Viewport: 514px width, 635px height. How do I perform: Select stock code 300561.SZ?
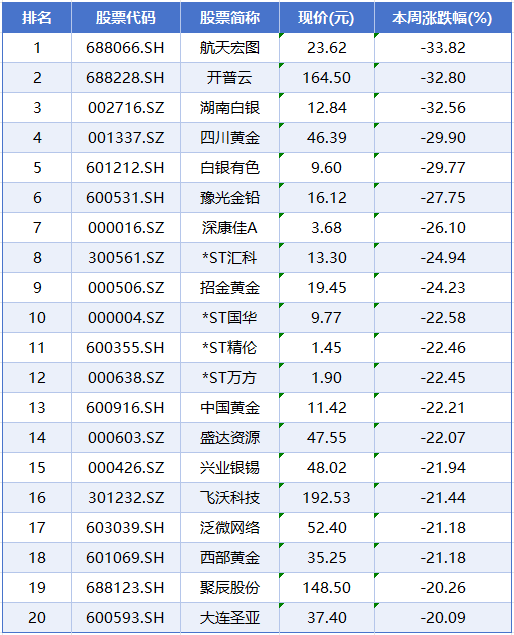(x=126, y=258)
